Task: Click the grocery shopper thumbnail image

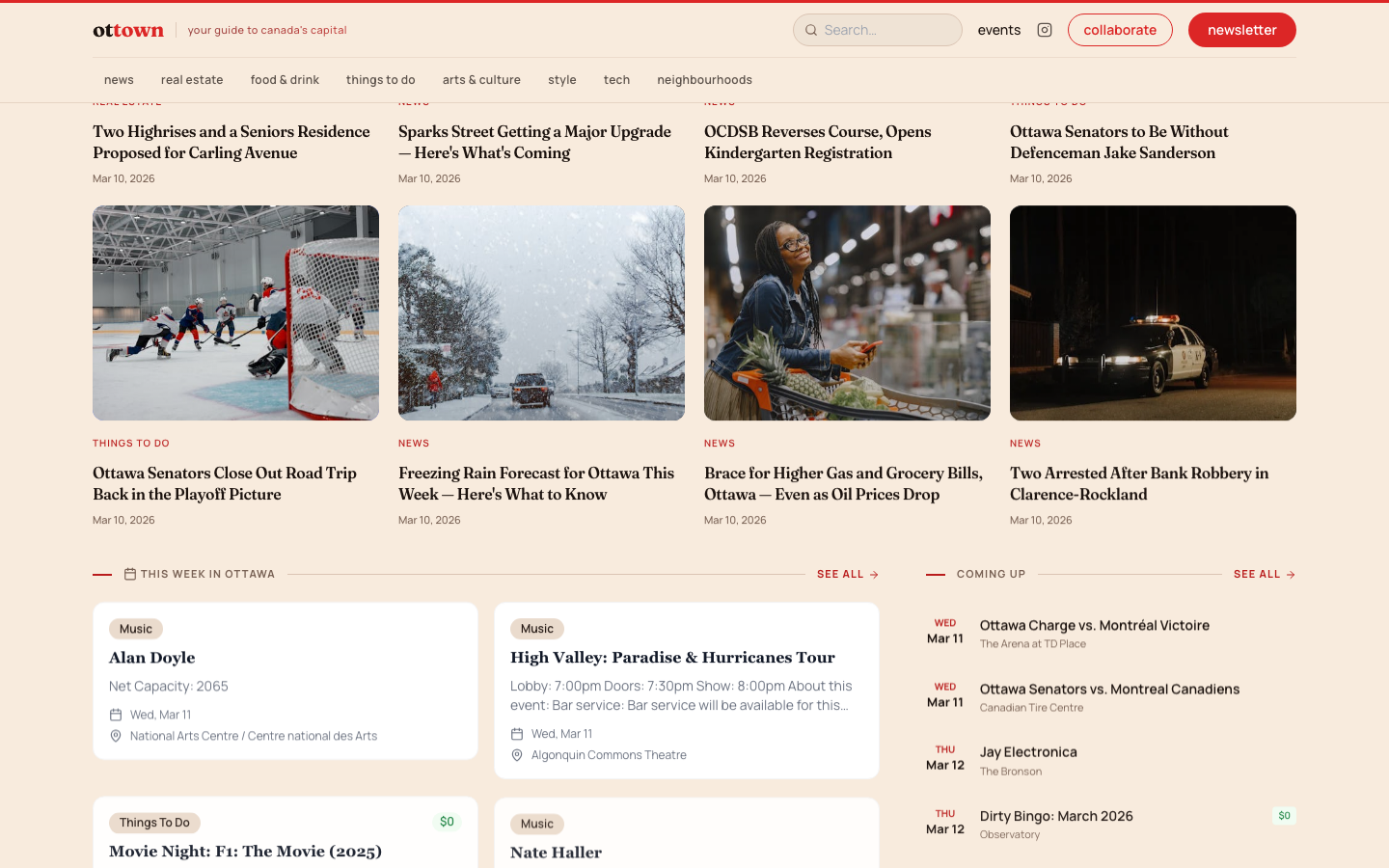Action: tap(847, 312)
